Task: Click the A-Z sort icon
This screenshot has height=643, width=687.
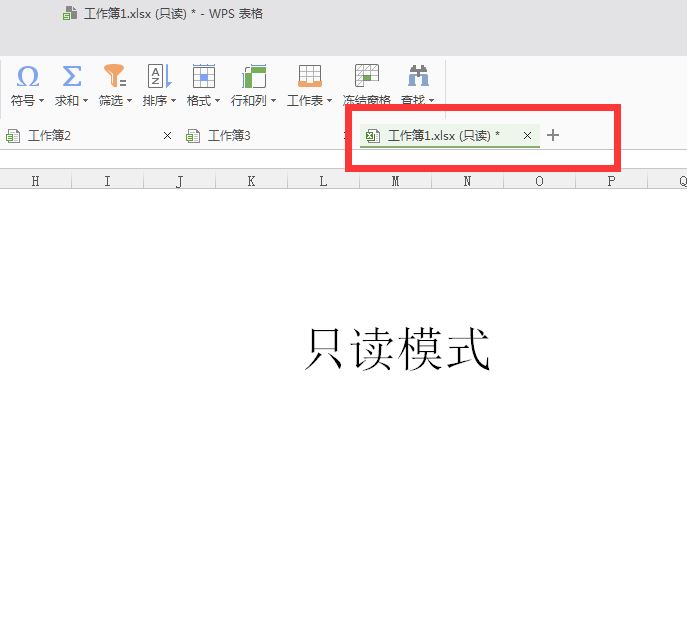Action: (x=159, y=76)
